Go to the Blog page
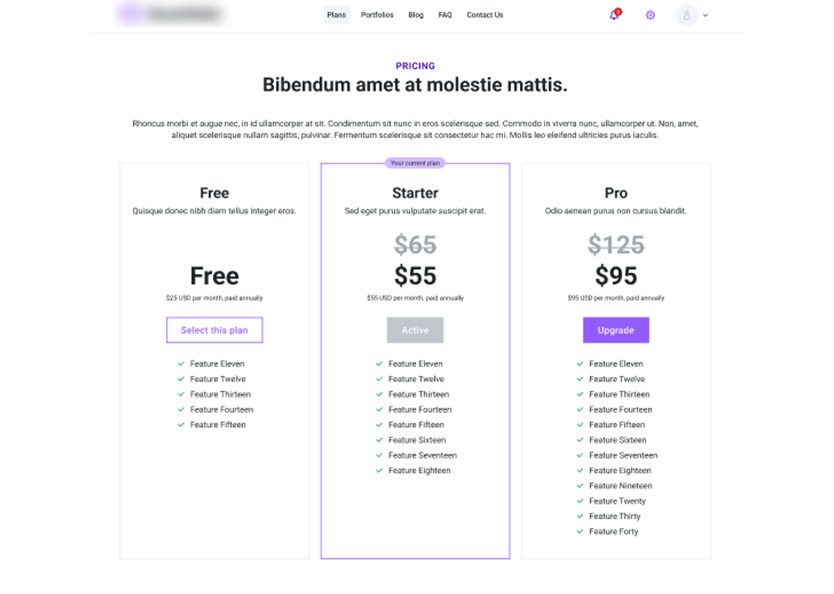The image size is (834, 594). tap(416, 15)
